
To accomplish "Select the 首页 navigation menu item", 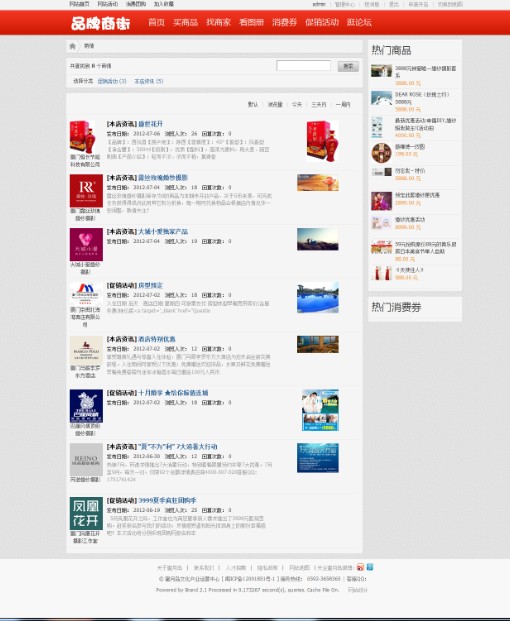I will [x=156, y=22].
